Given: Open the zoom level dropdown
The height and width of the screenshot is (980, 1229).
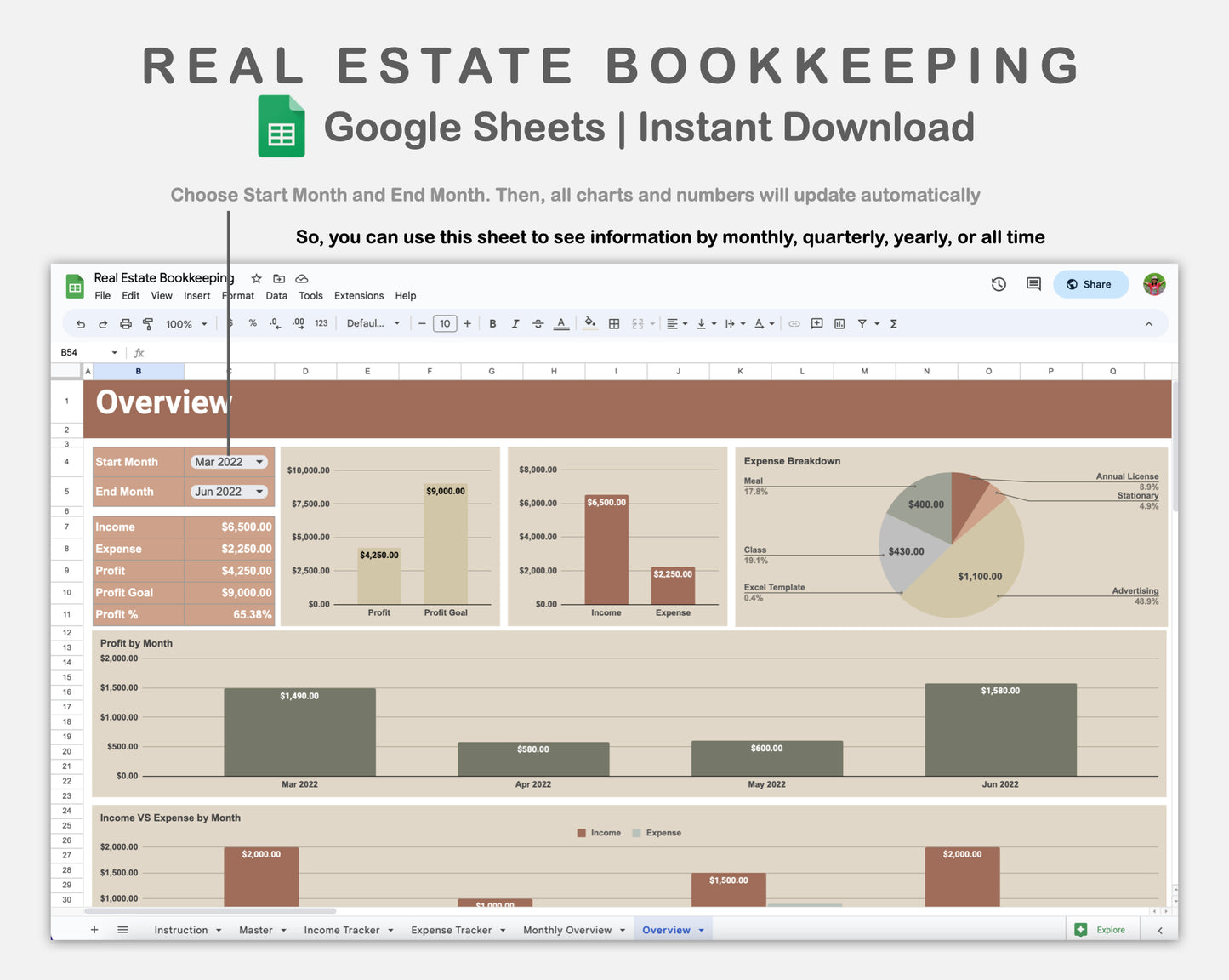Looking at the screenshot, I should tap(181, 323).
